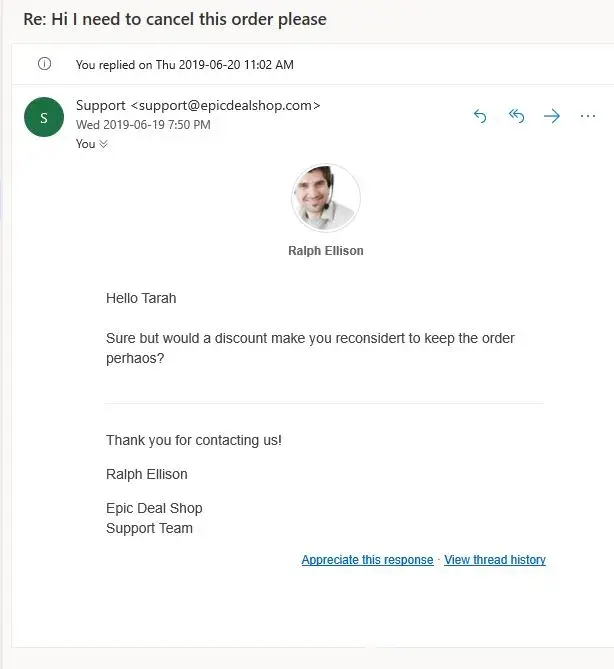Open the "Appreciate this response" link

pyautogui.click(x=367, y=560)
